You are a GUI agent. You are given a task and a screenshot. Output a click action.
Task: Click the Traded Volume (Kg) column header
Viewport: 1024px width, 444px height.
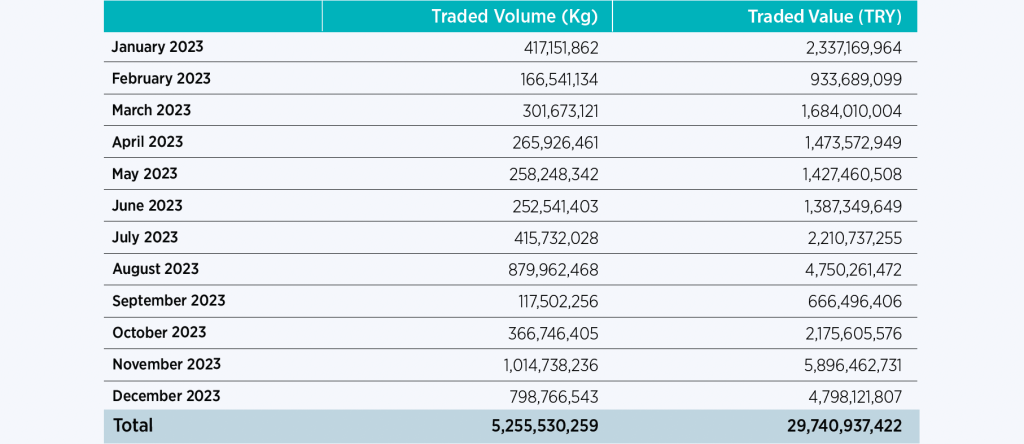click(x=515, y=16)
